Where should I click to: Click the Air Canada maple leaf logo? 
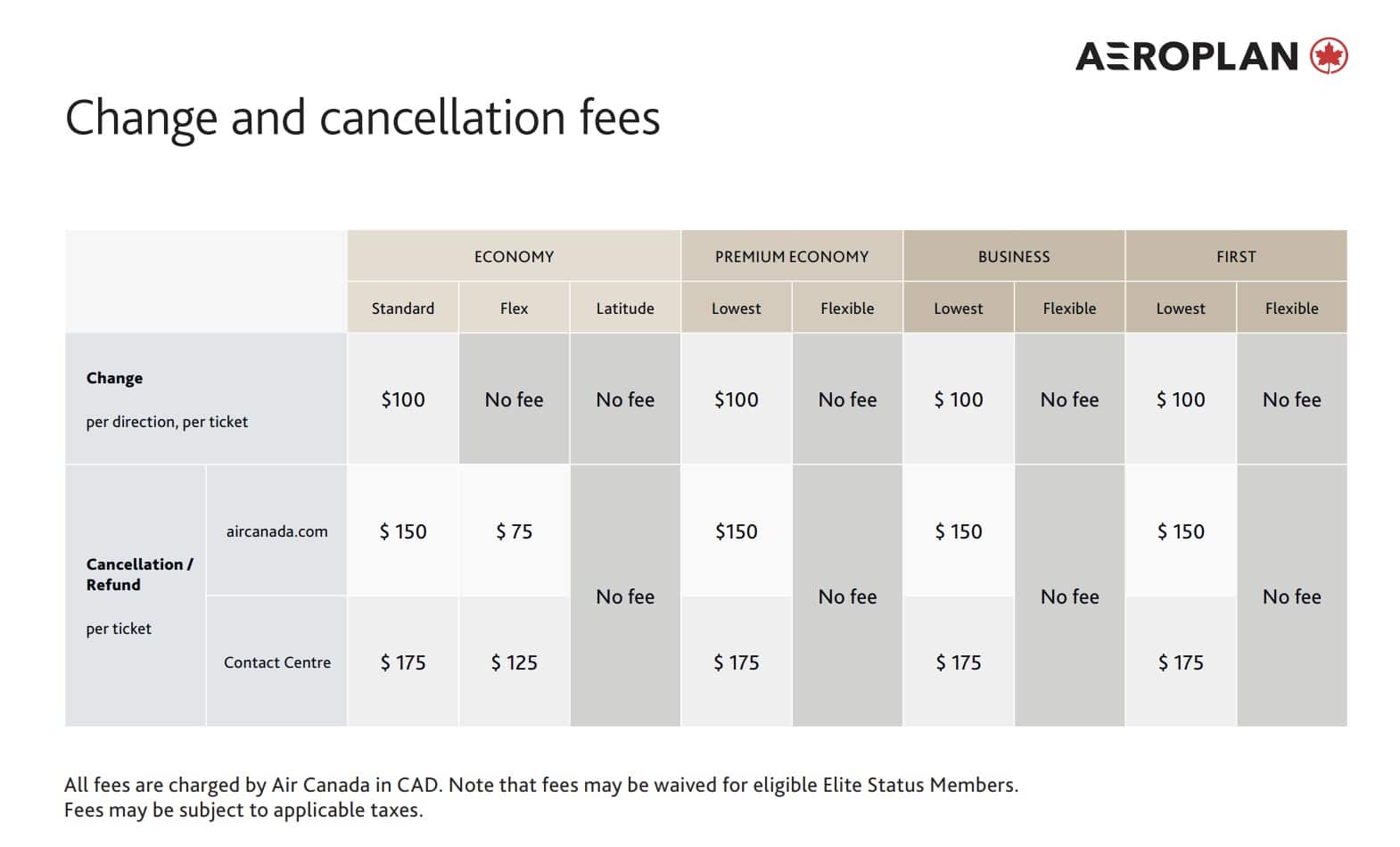coord(1329,56)
